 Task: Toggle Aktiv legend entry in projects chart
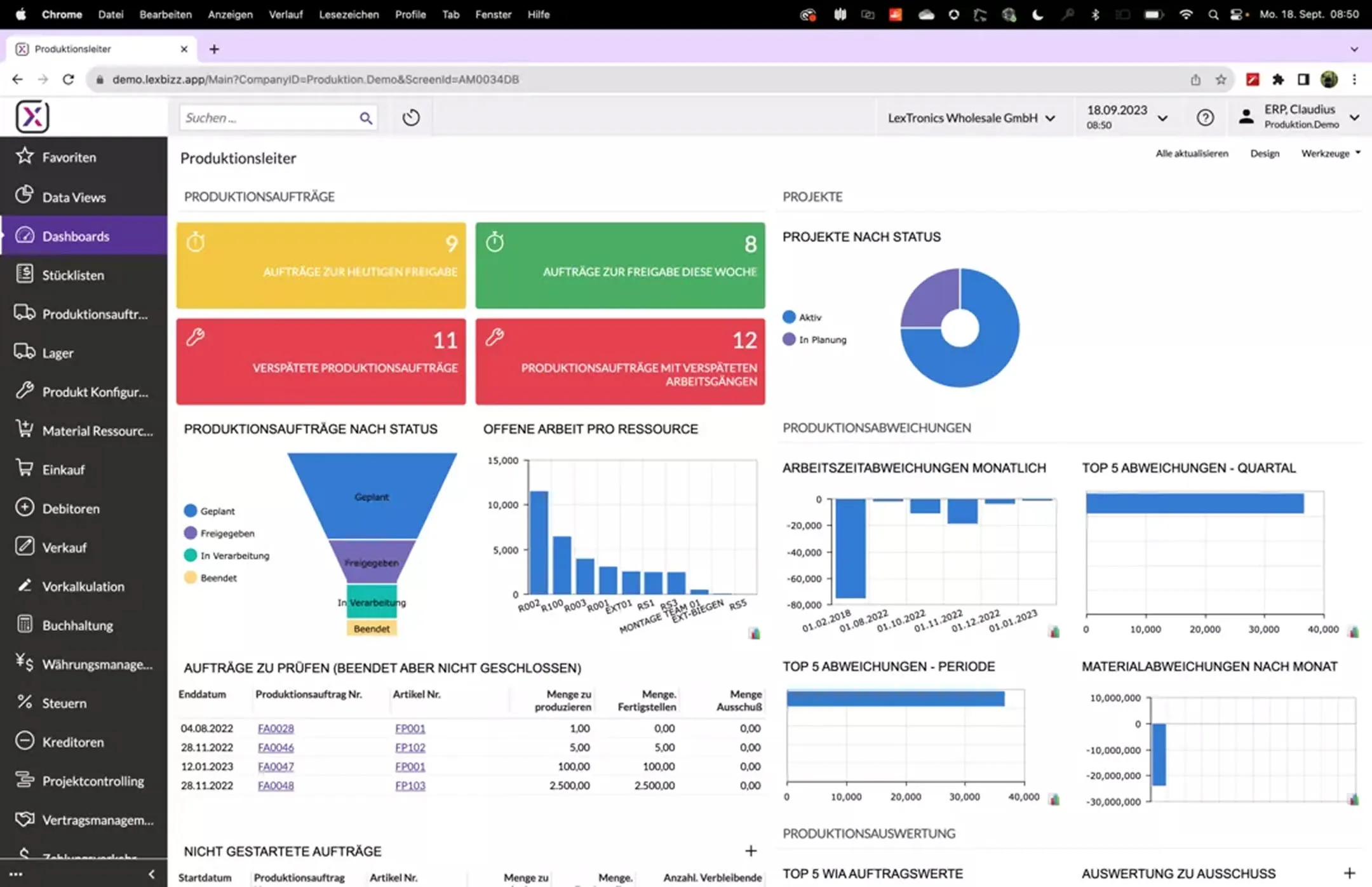[802, 317]
